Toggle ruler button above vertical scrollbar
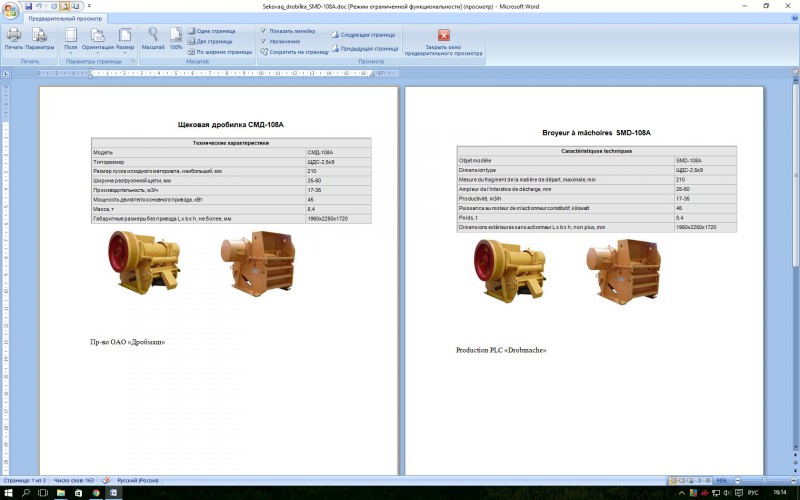Viewport: 800px width, 500px height. coord(795,72)
